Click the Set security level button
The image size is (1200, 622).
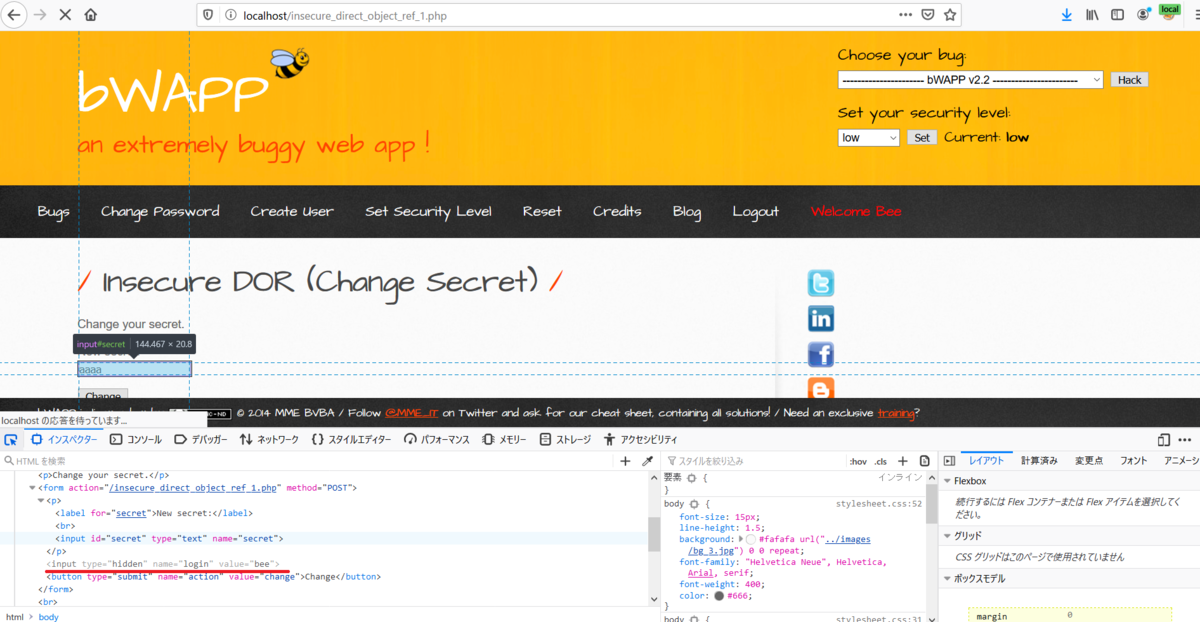pos(922,138)
